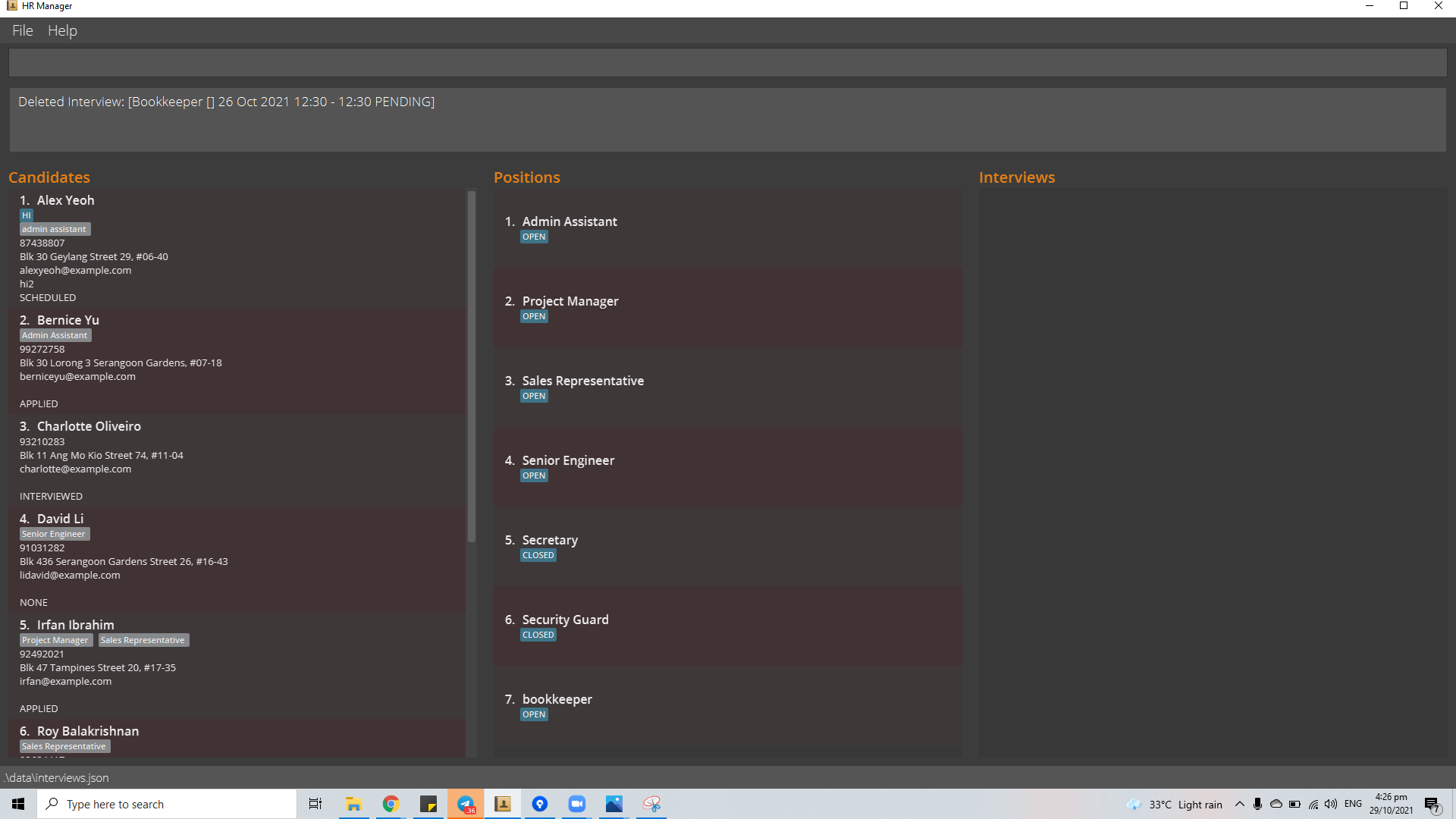
Task: Click the Project Manager position entry
Action: 726,308
